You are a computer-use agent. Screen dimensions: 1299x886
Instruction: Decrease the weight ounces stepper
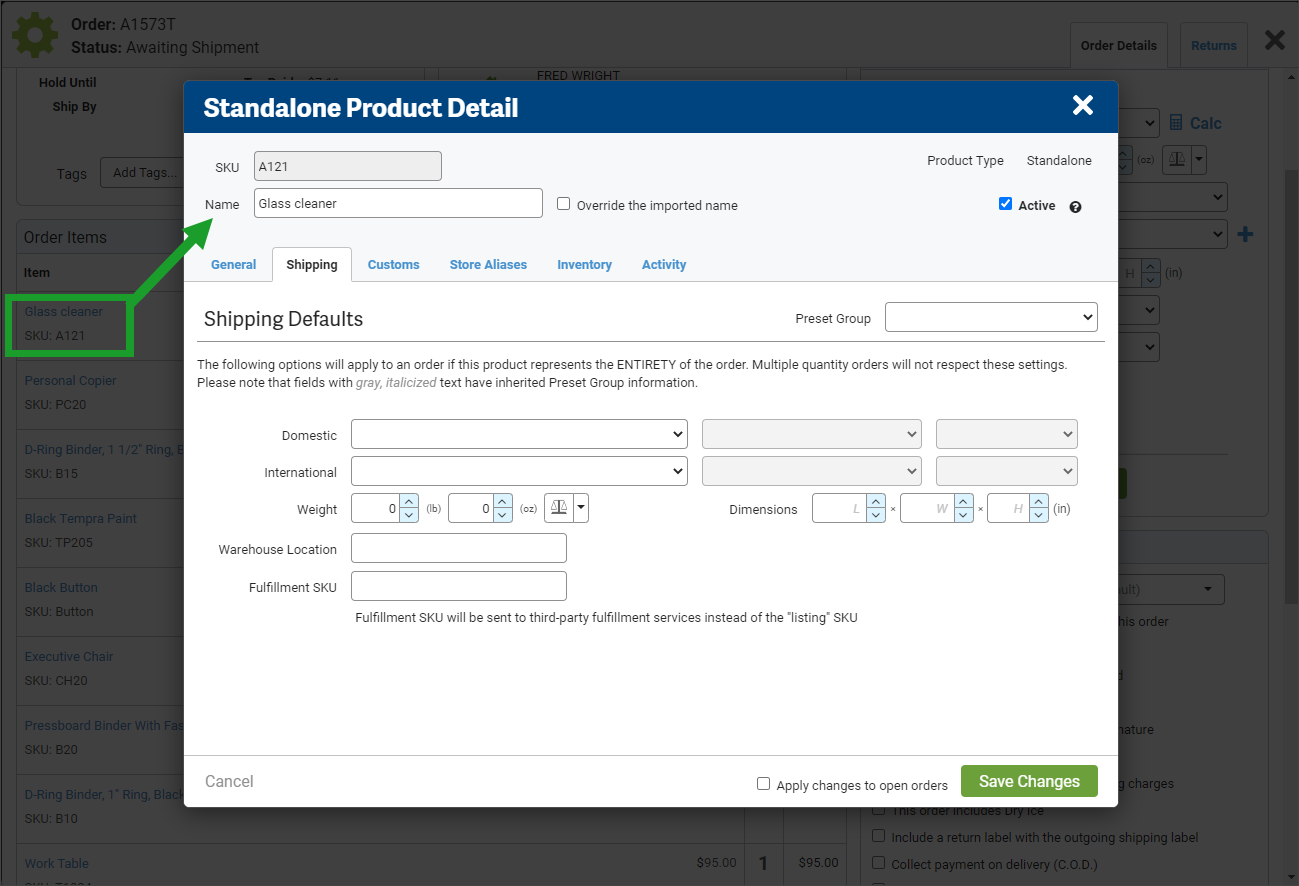[503, 515]
